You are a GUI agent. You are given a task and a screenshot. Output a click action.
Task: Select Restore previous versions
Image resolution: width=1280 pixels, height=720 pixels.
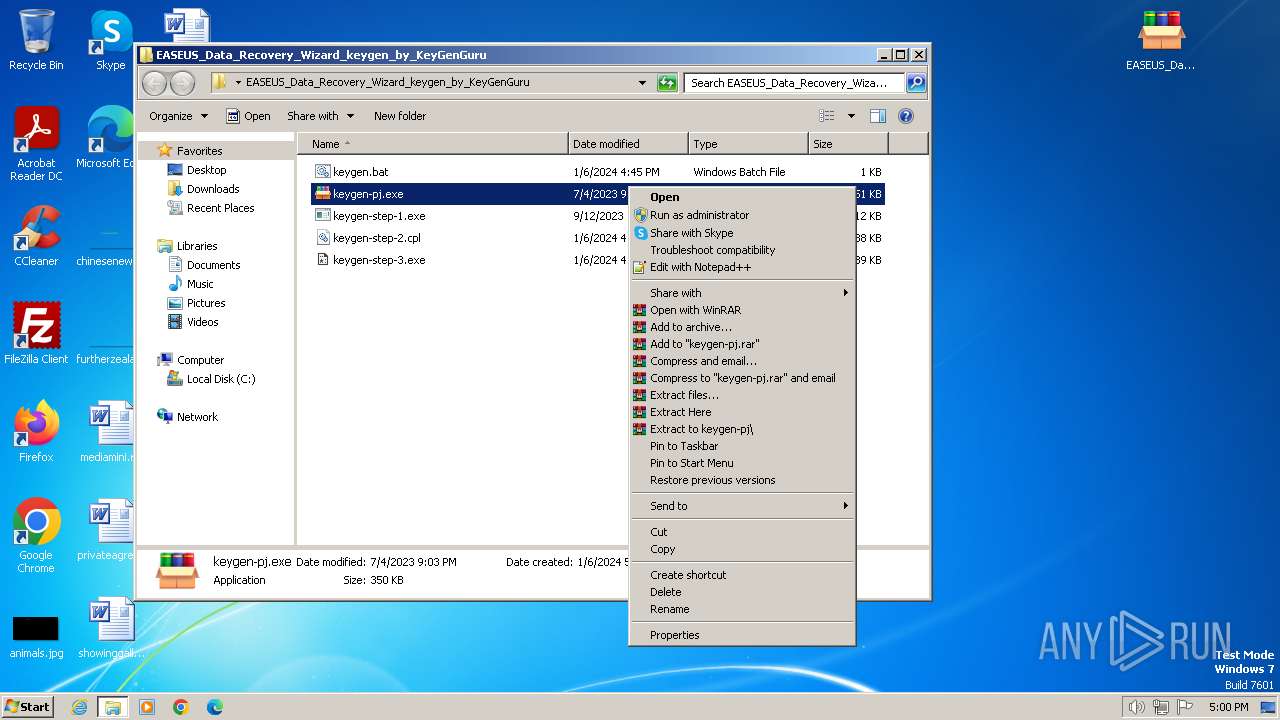pyautogui.click(x=742, y=480)
